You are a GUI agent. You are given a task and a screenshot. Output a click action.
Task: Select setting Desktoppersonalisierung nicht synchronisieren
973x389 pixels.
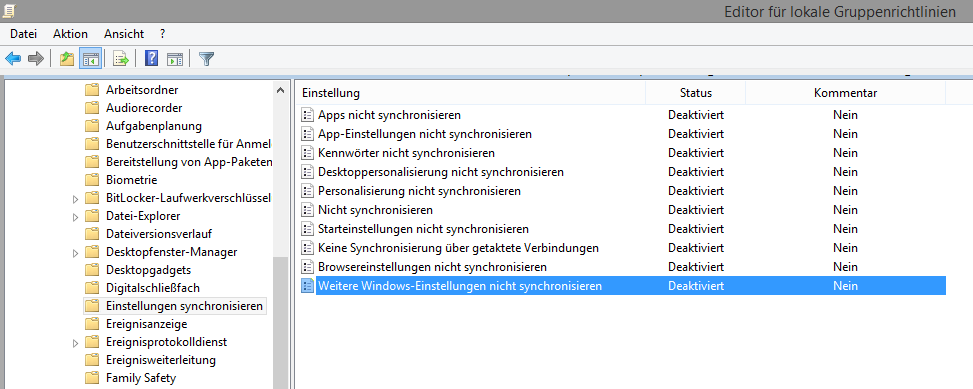point(441,172)
